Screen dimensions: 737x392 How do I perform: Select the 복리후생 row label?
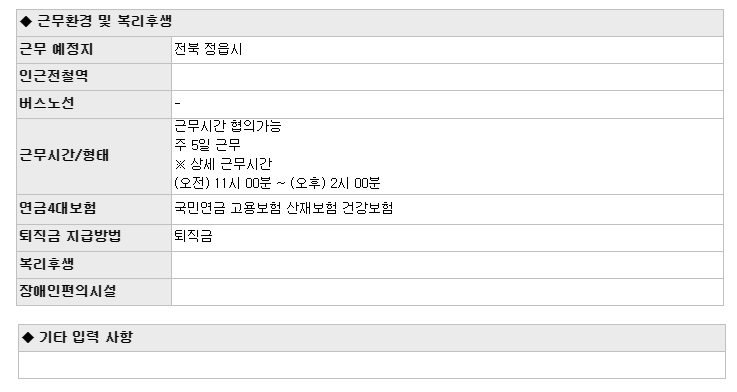click(94, 265)
